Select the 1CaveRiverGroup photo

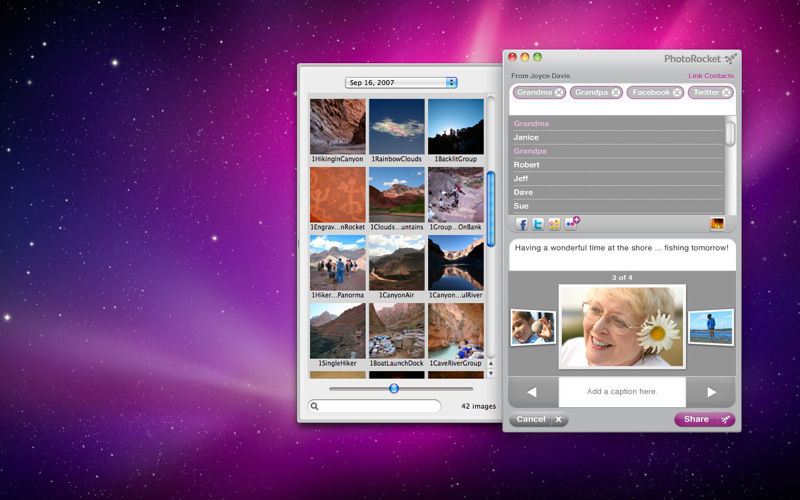tap(456, 331)
